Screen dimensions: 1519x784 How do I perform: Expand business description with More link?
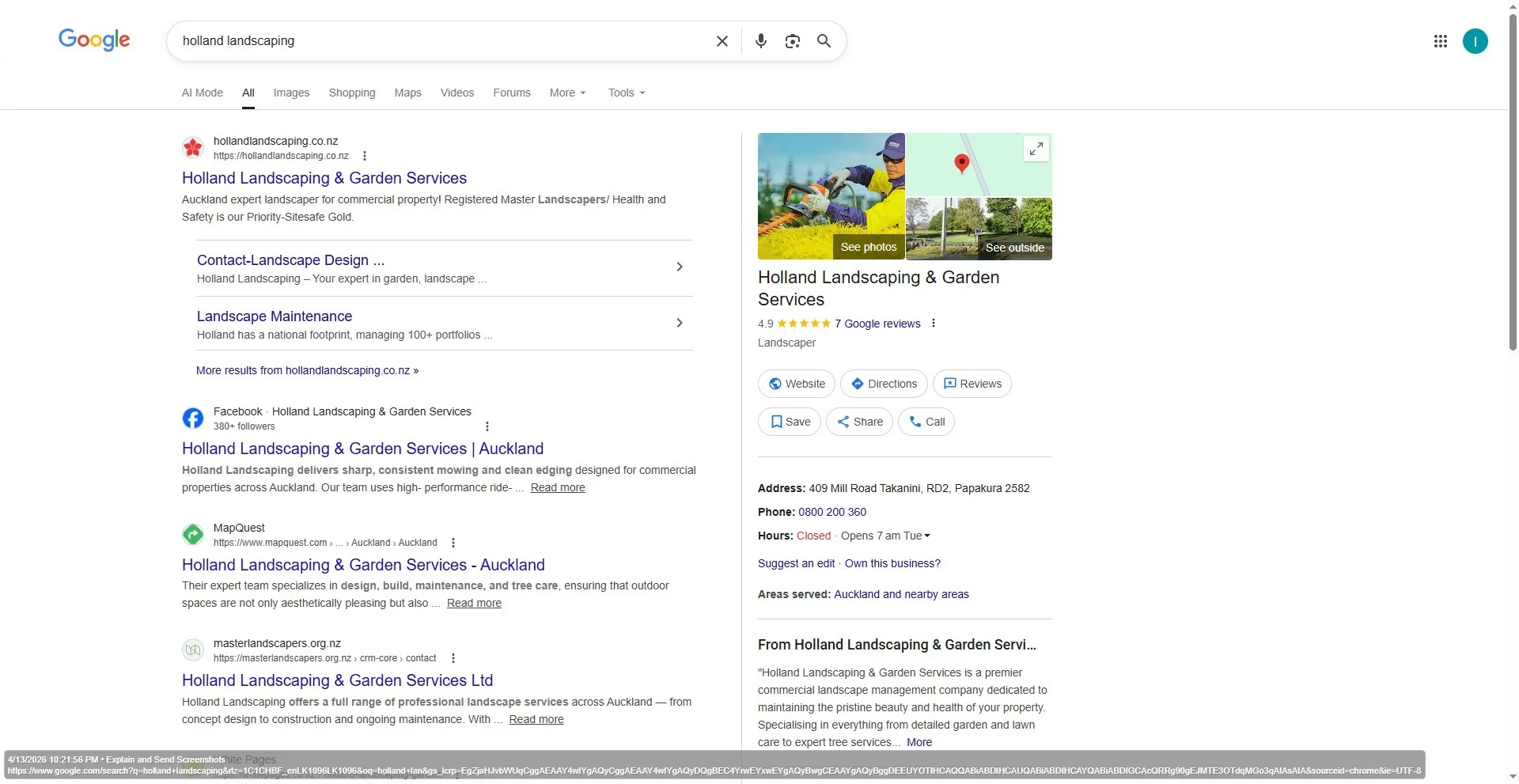919,742
